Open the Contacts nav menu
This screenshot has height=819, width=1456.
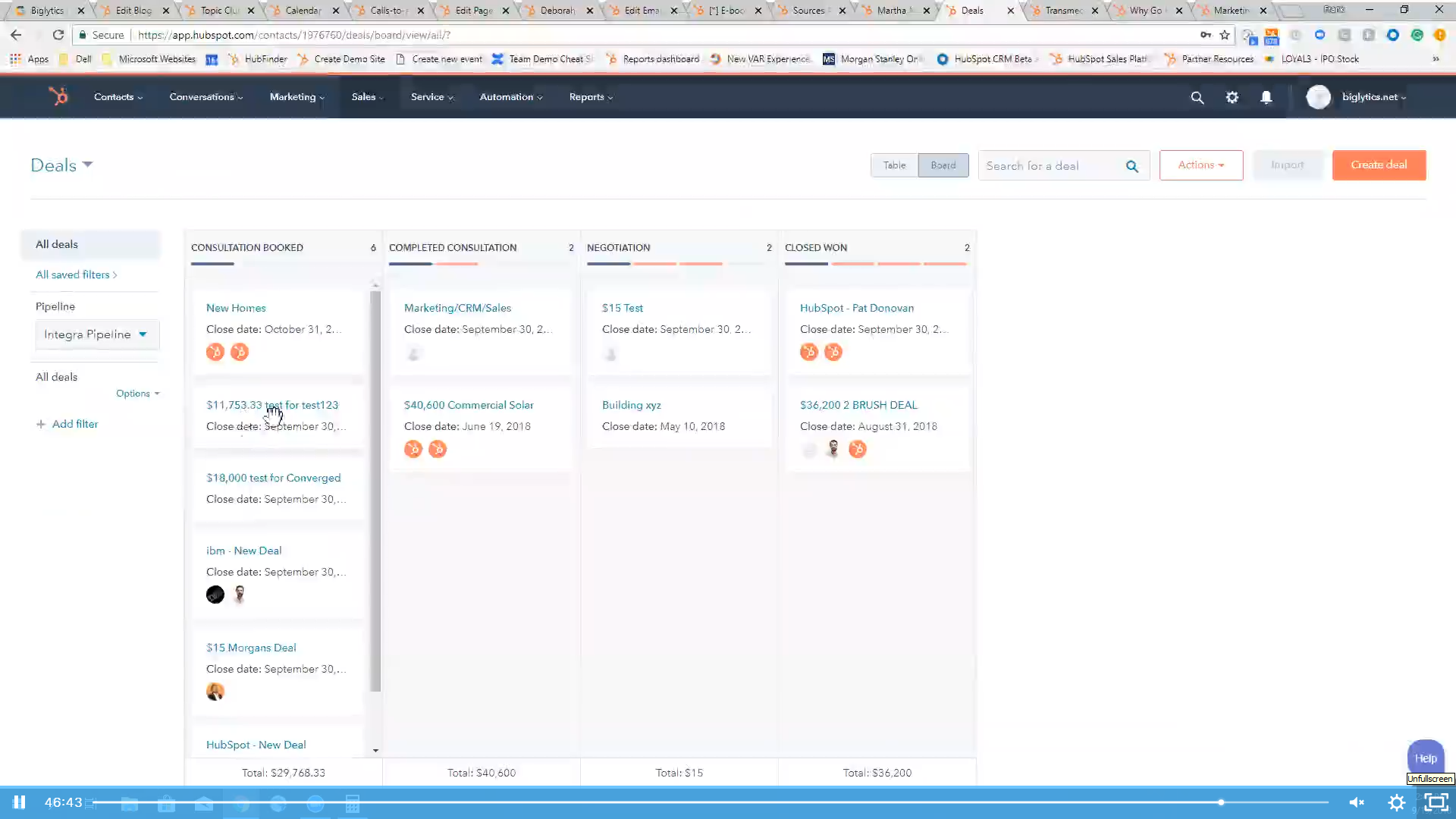pyautogui.click(x=118, y=97)
